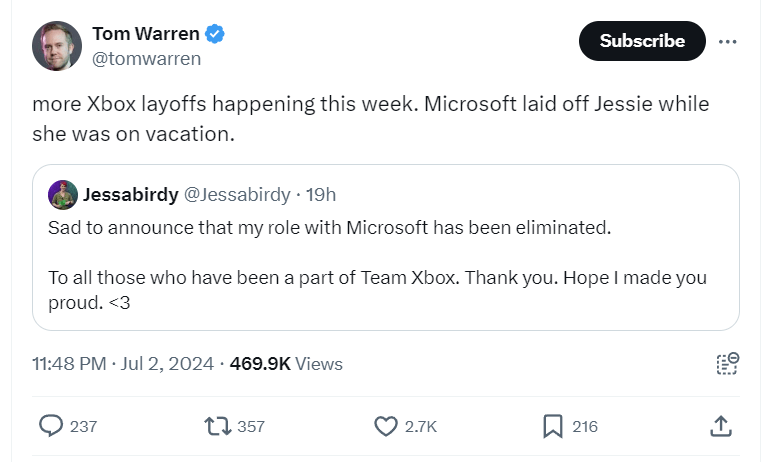Click the 357 repost count
The height and width of the screenshot is (462, 766).
(251, 427)
